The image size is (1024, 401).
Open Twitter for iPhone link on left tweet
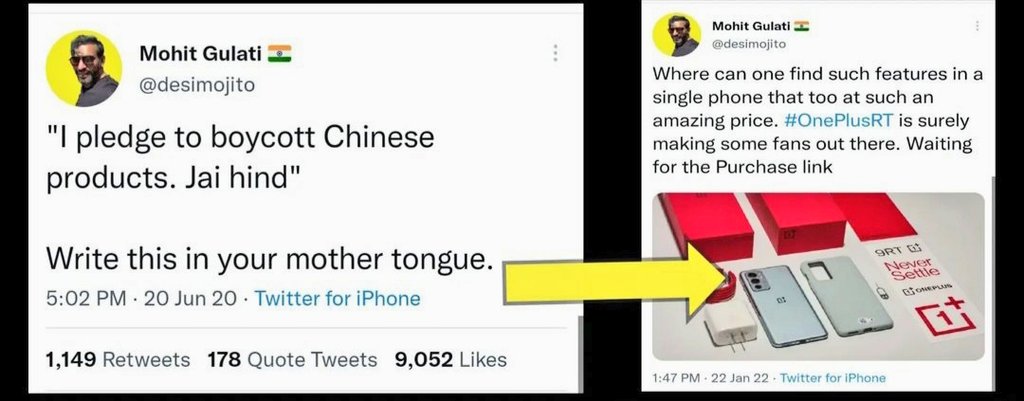(x=337, y=298)
